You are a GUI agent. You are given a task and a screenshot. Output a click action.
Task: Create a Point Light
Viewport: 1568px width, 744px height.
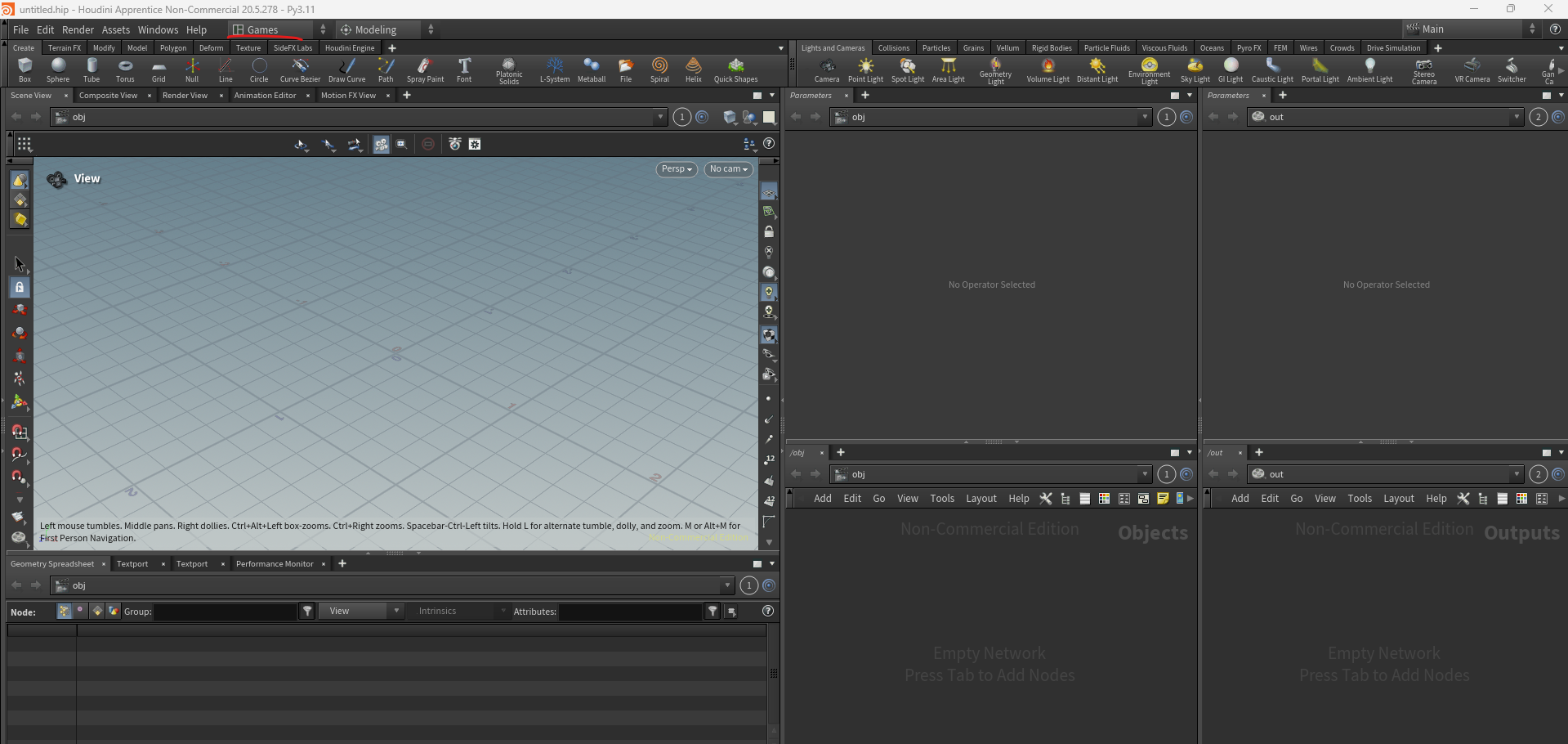point(865,70)
